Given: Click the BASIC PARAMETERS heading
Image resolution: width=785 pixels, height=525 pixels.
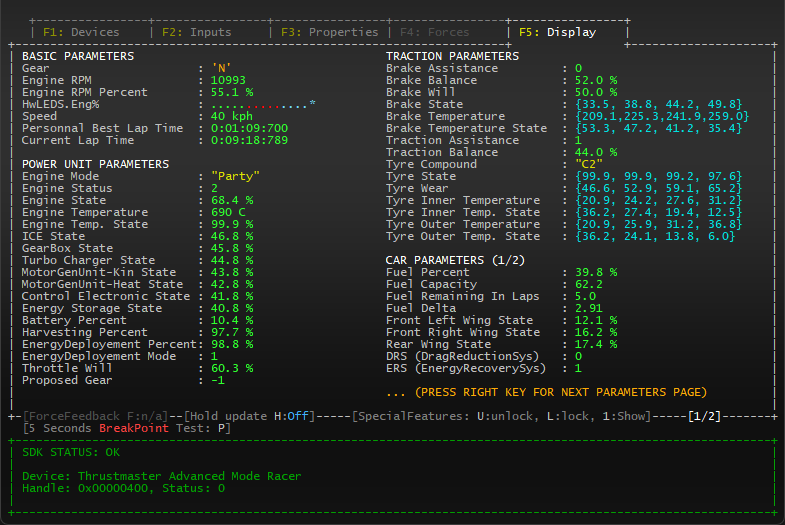Looking at the screenshot, I should (x=78, y=56).
